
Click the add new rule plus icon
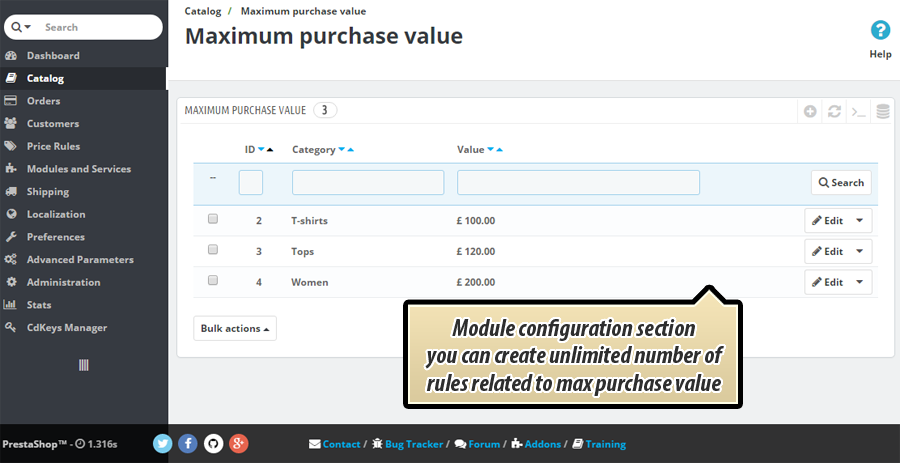(810, 112)
